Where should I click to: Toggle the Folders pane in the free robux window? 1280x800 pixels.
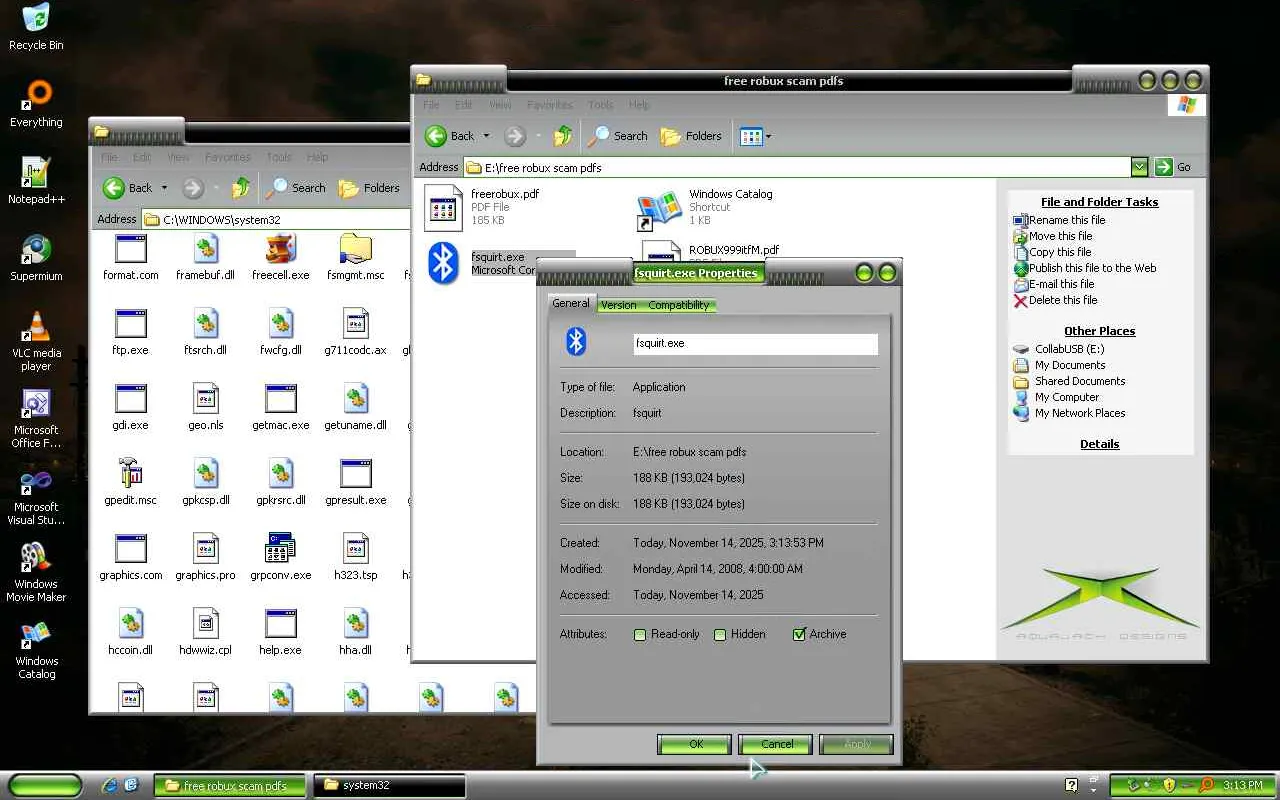(x=692, y=136)
